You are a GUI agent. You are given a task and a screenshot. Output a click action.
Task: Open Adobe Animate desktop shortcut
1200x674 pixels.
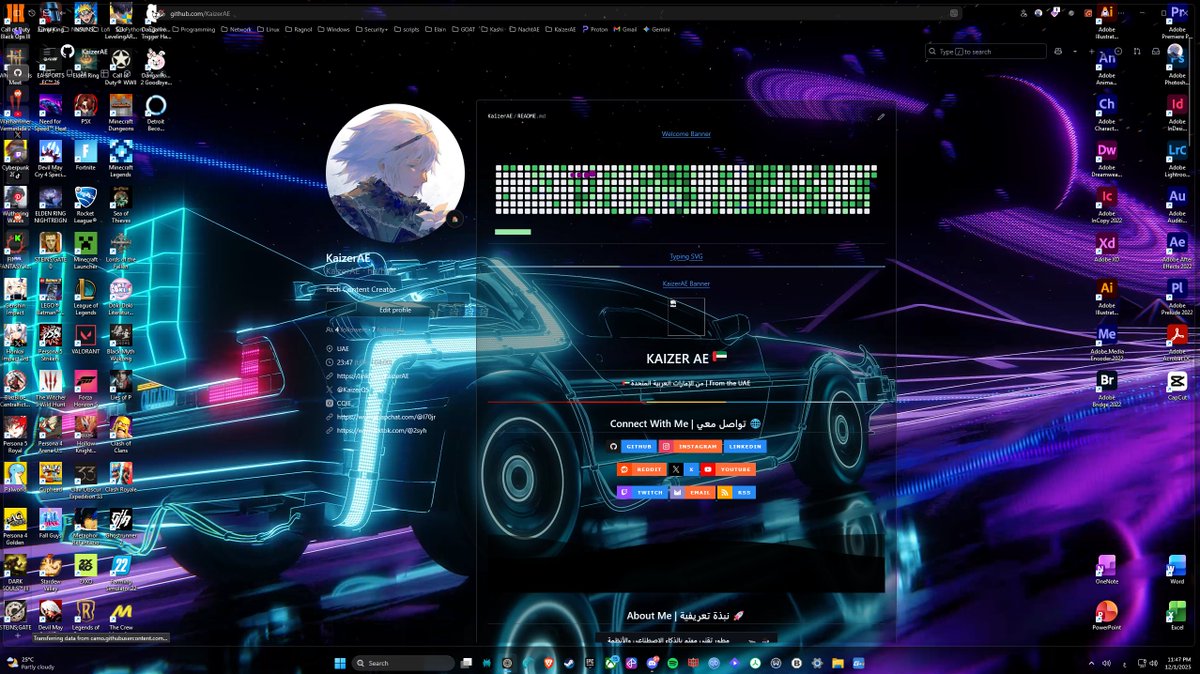click(1106, 65)
